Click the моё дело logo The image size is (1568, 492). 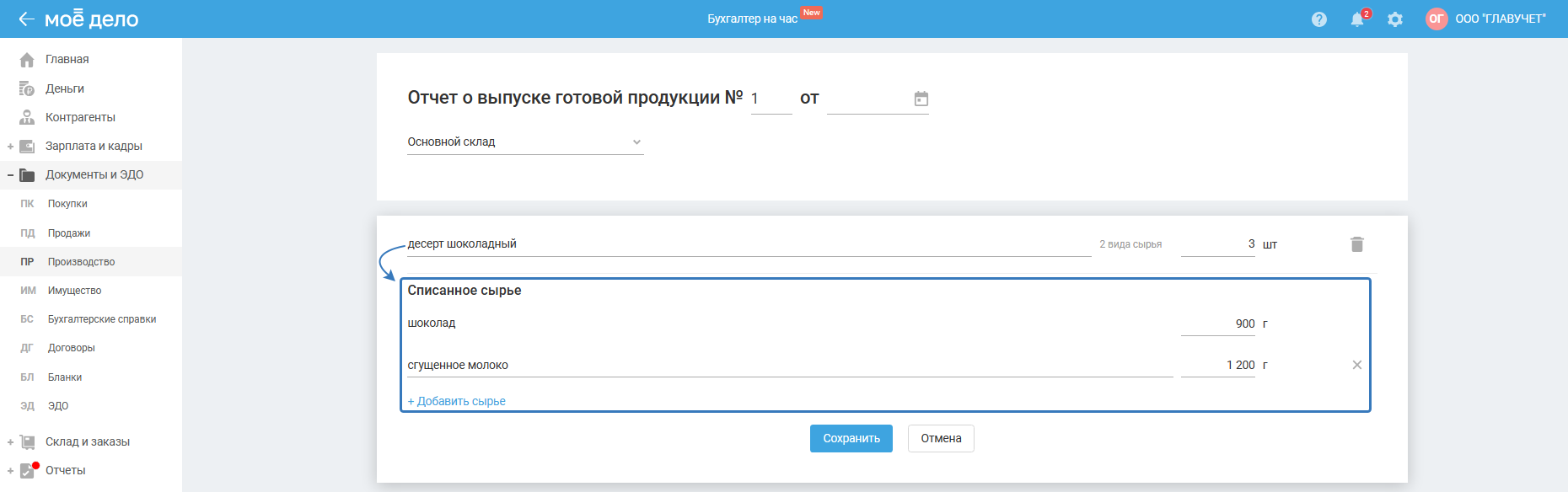coord(91,19)
